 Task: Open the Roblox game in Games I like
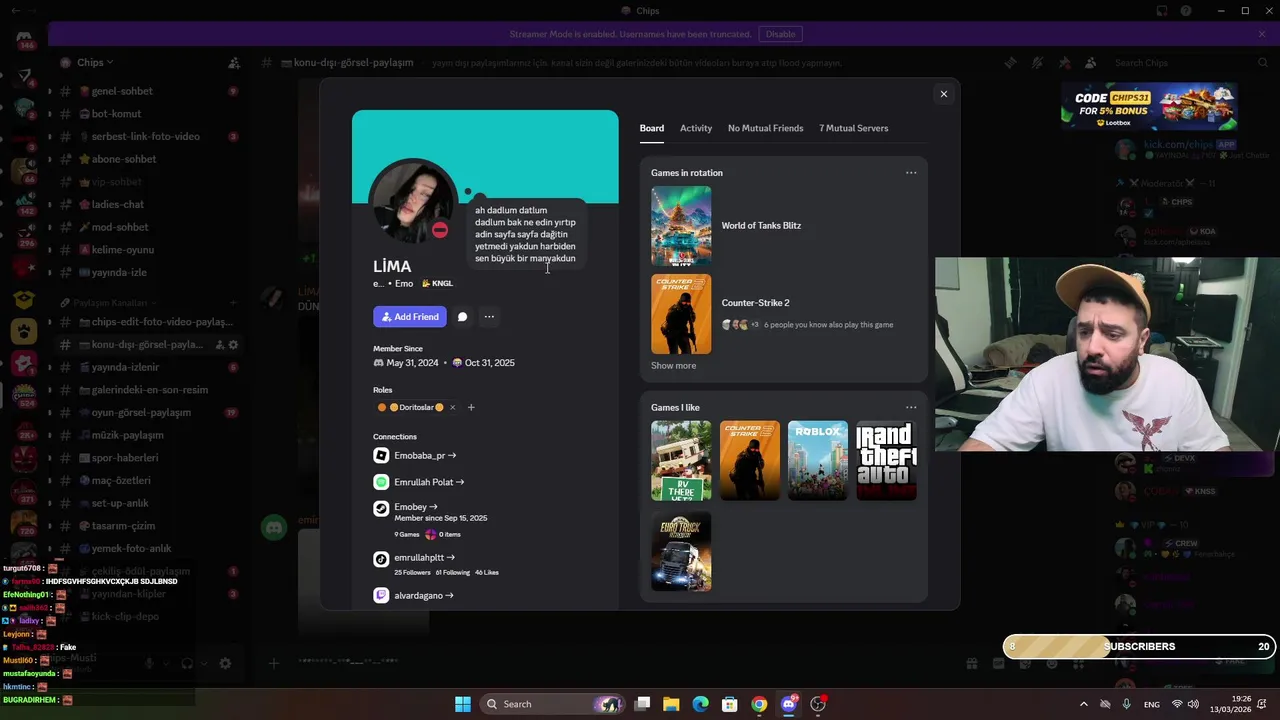pos(818,460)
